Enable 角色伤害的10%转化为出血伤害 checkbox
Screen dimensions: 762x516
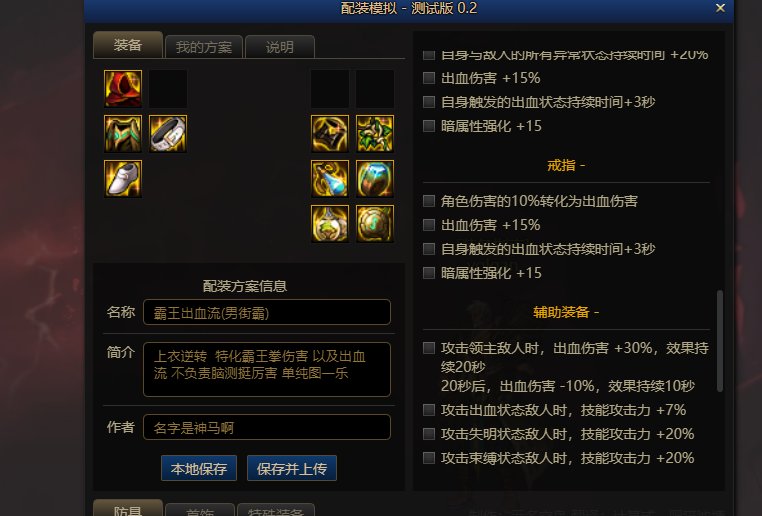(x=429, y=201)
